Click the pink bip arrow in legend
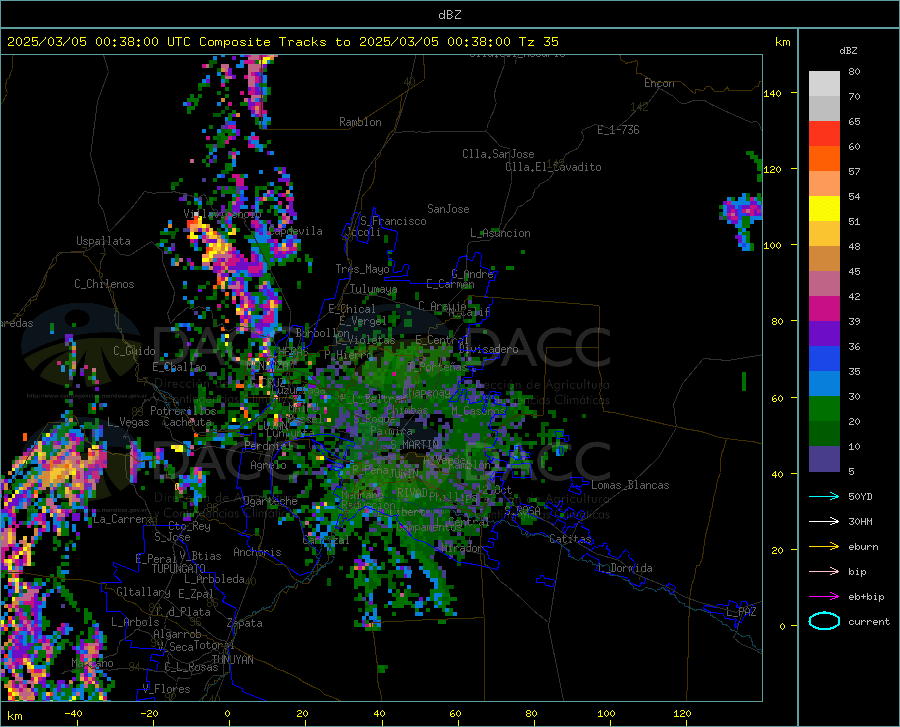The image size is (900, 727). click(824, 572)
